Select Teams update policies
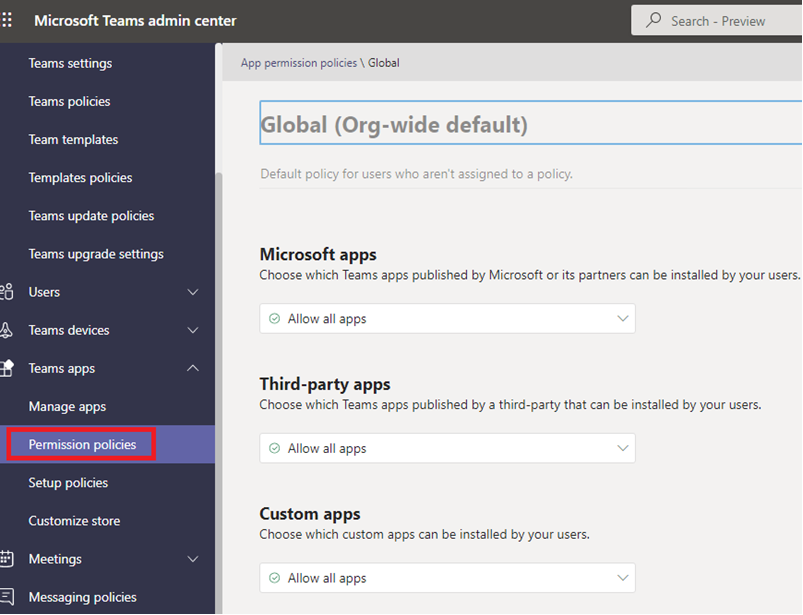 pyautogui.click(x=91, y=216)
